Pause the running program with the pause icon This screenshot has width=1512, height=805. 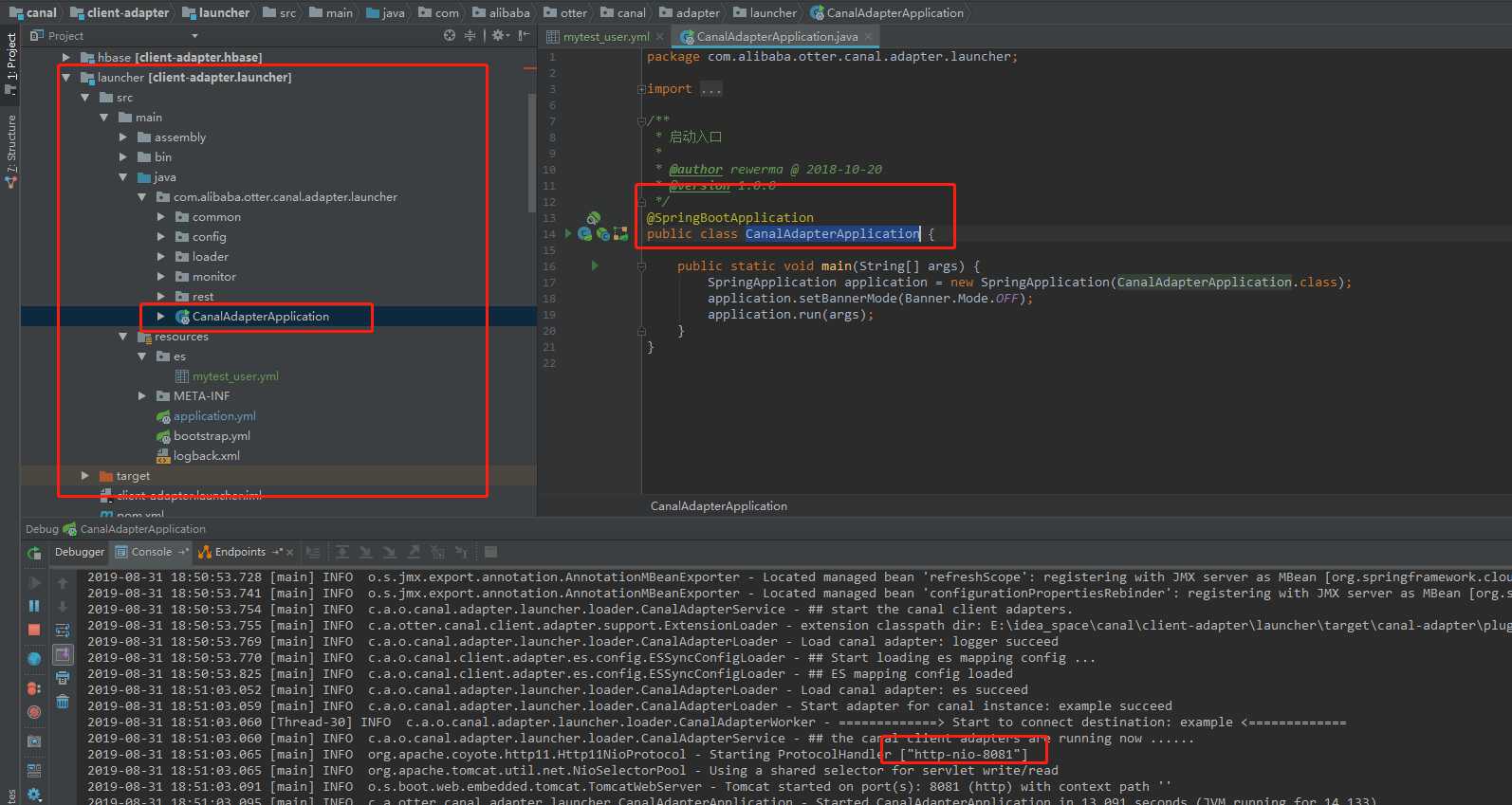(34, 606)
